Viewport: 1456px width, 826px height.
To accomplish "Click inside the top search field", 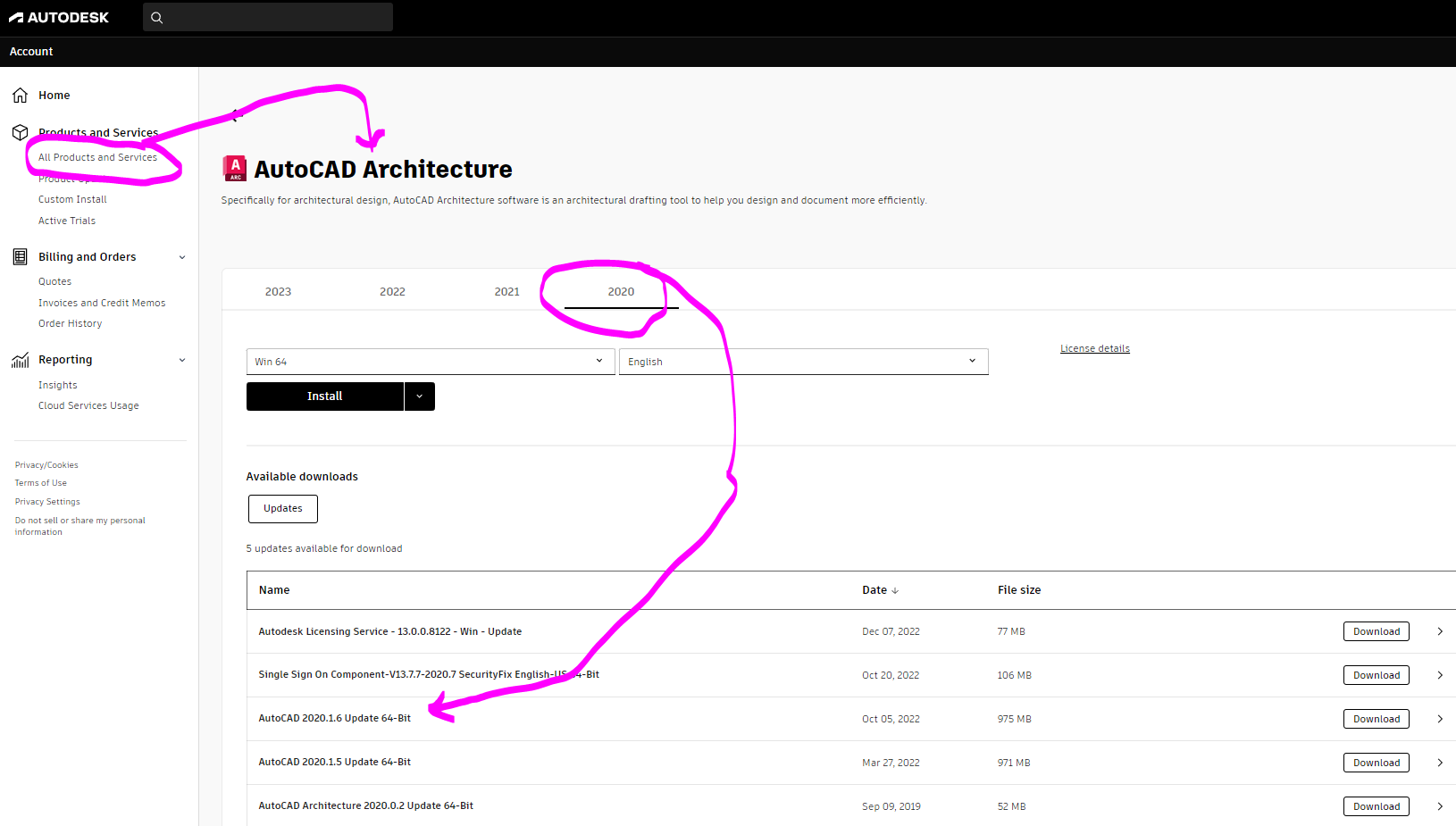I will pyautogui.click(x=268, y=17).
